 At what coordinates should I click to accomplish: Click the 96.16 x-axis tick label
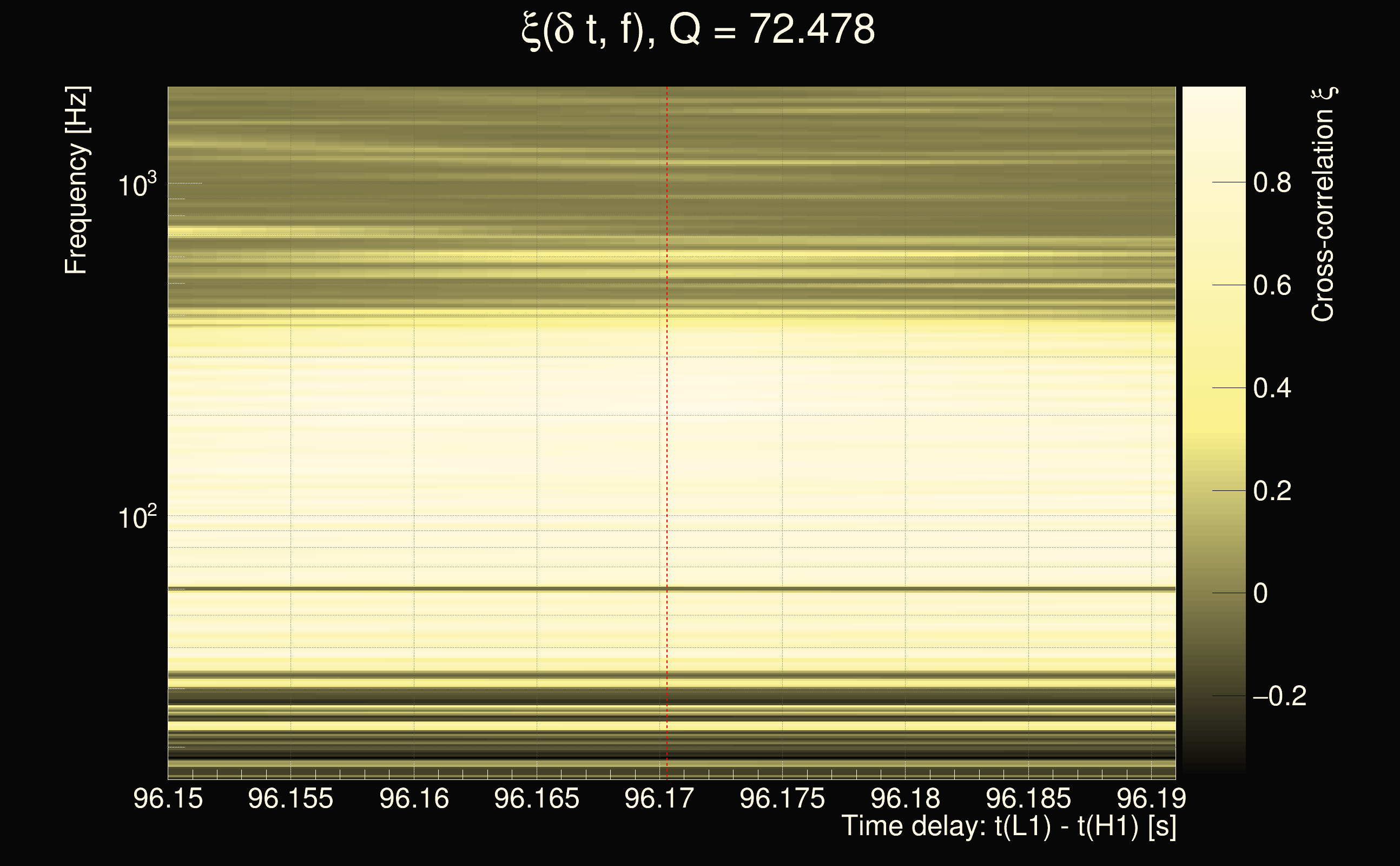414,798
